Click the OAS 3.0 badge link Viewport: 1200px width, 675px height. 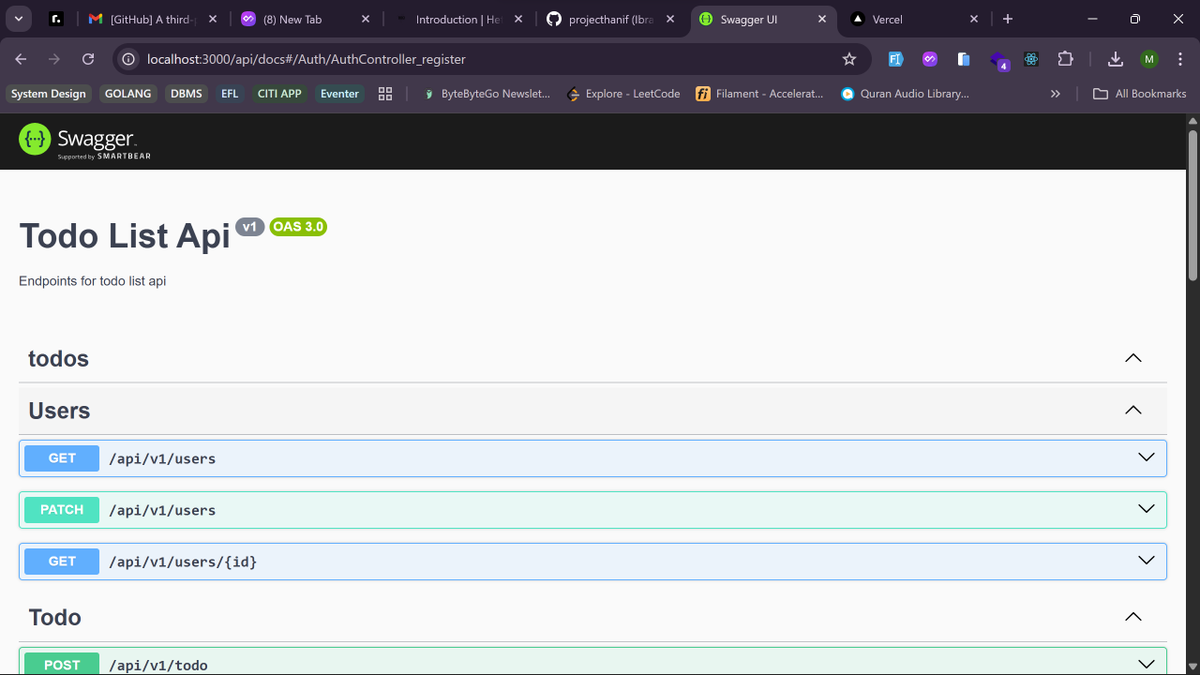pos(298,226)
